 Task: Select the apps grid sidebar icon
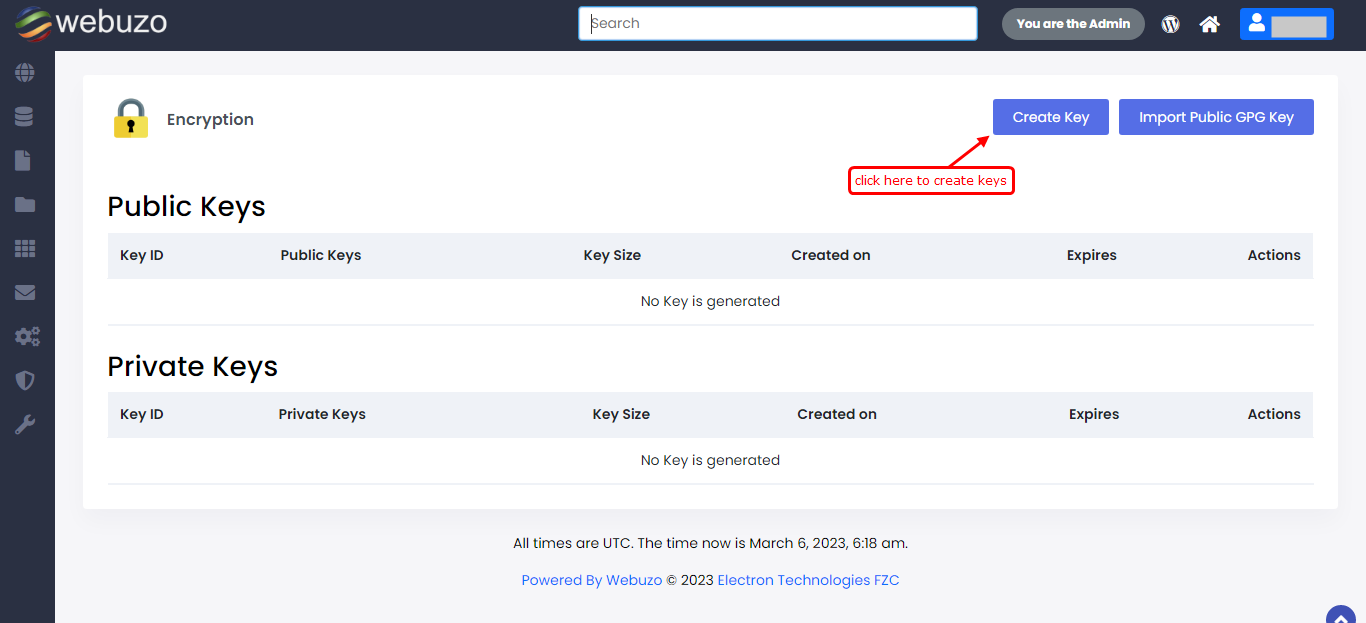pyautogui.click(x=25, y=249)
